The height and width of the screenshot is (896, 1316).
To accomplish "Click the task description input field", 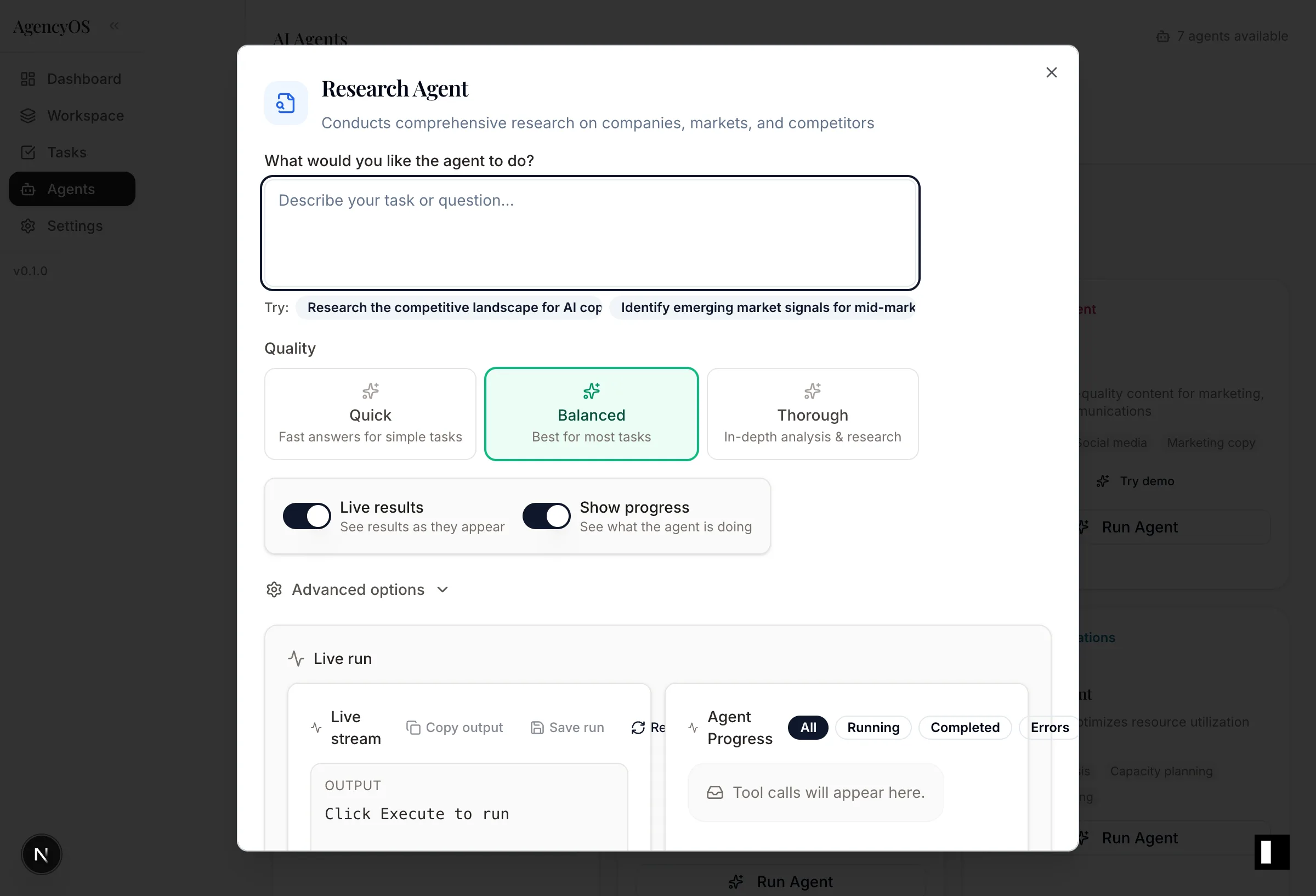I will [x=590, y=232].
